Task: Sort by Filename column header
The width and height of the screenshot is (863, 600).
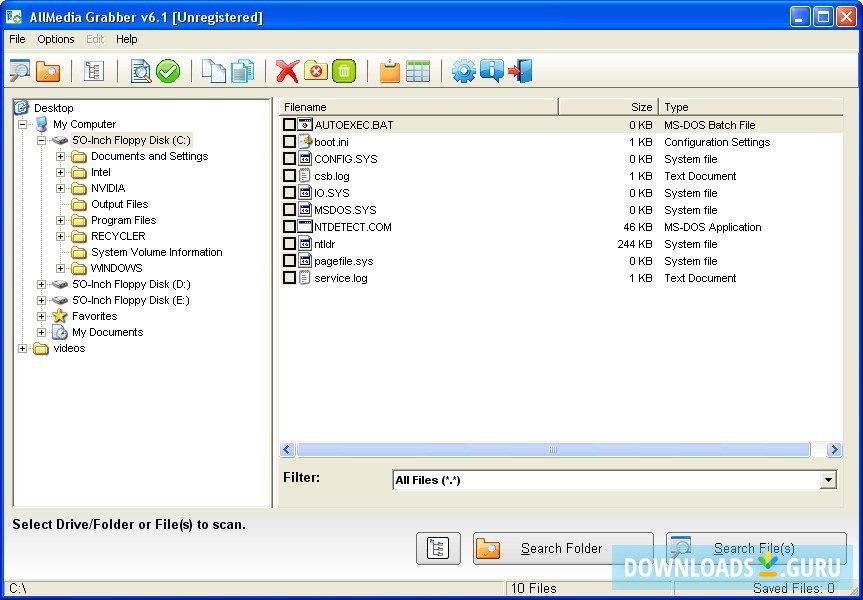Action: point(419,107)
